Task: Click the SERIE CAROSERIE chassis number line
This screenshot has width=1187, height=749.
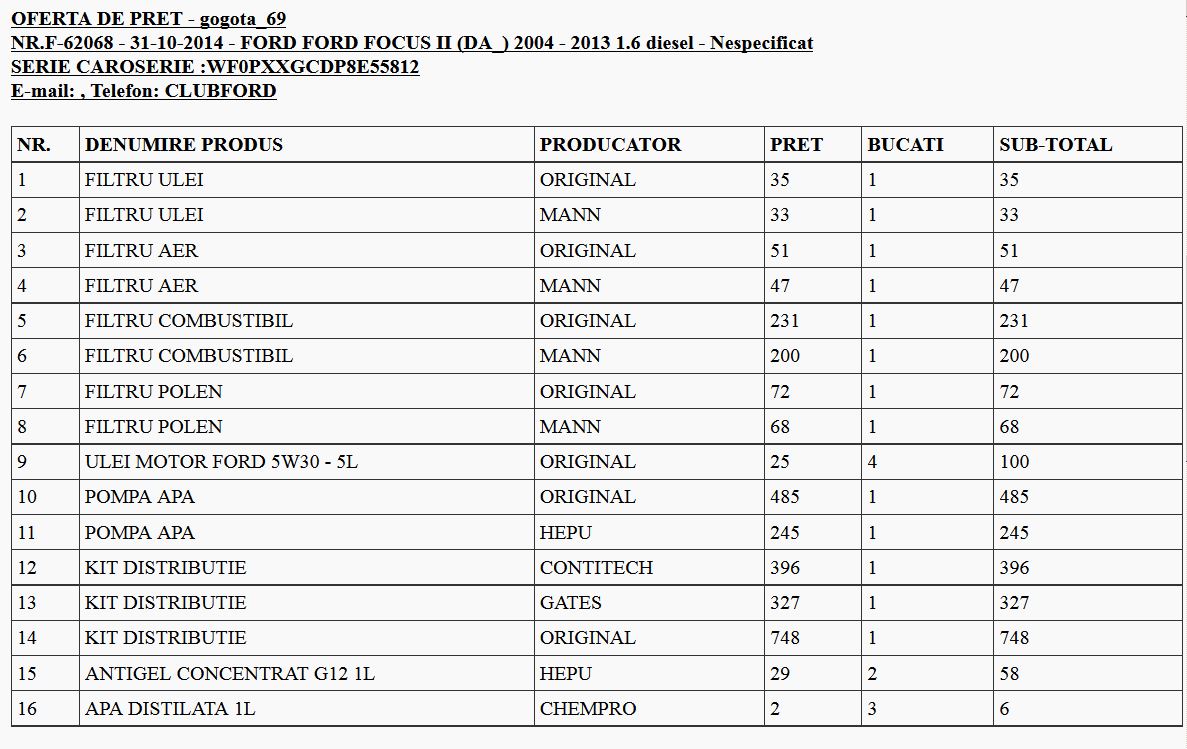Action: tap(215, 67)
